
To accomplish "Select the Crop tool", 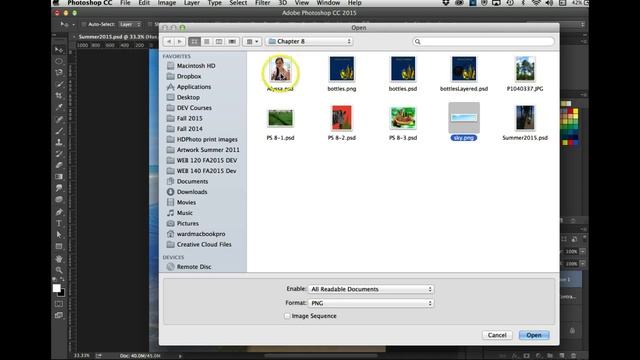I will pos(59,96).
